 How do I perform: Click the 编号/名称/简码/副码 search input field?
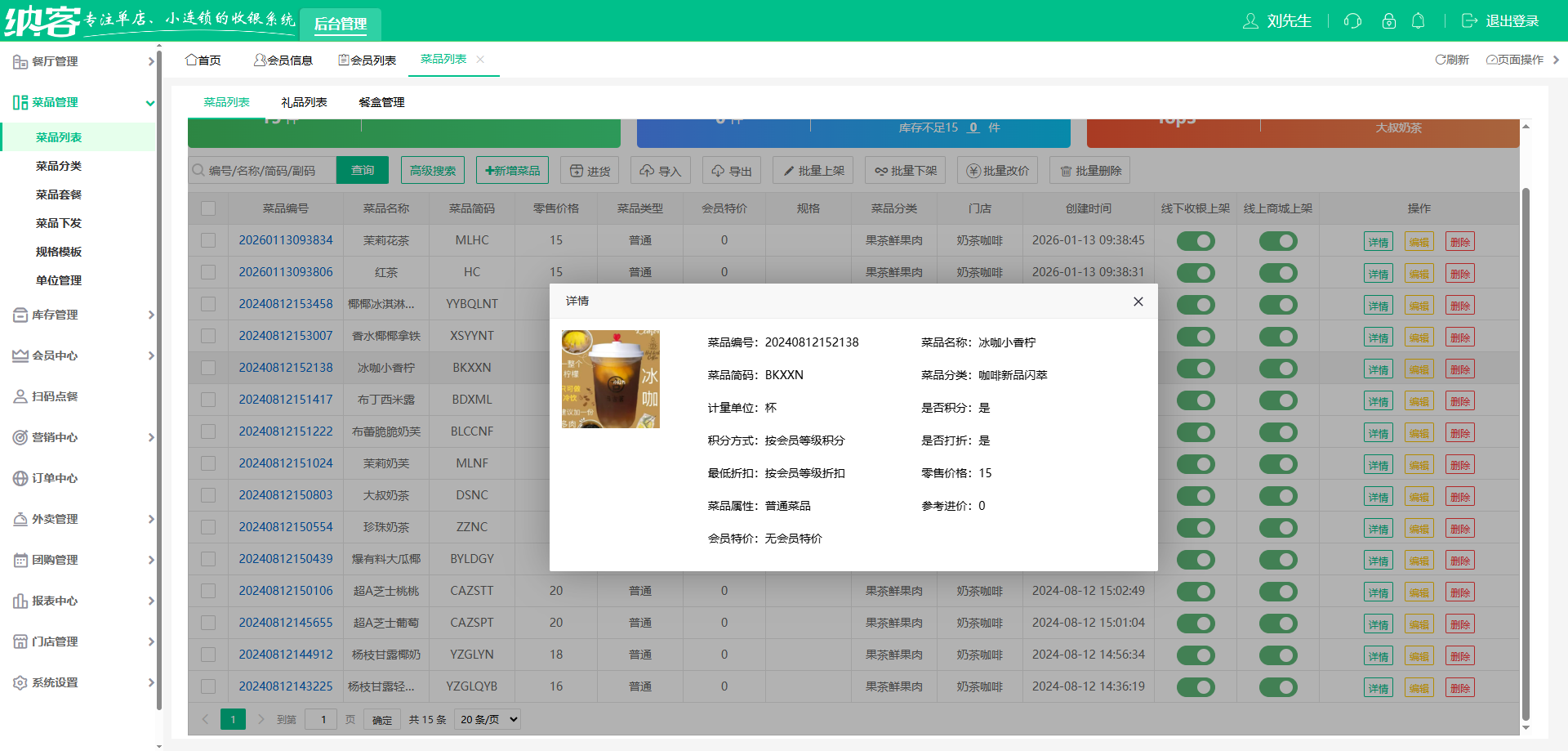pyautogui.click(x=261, y=170)
